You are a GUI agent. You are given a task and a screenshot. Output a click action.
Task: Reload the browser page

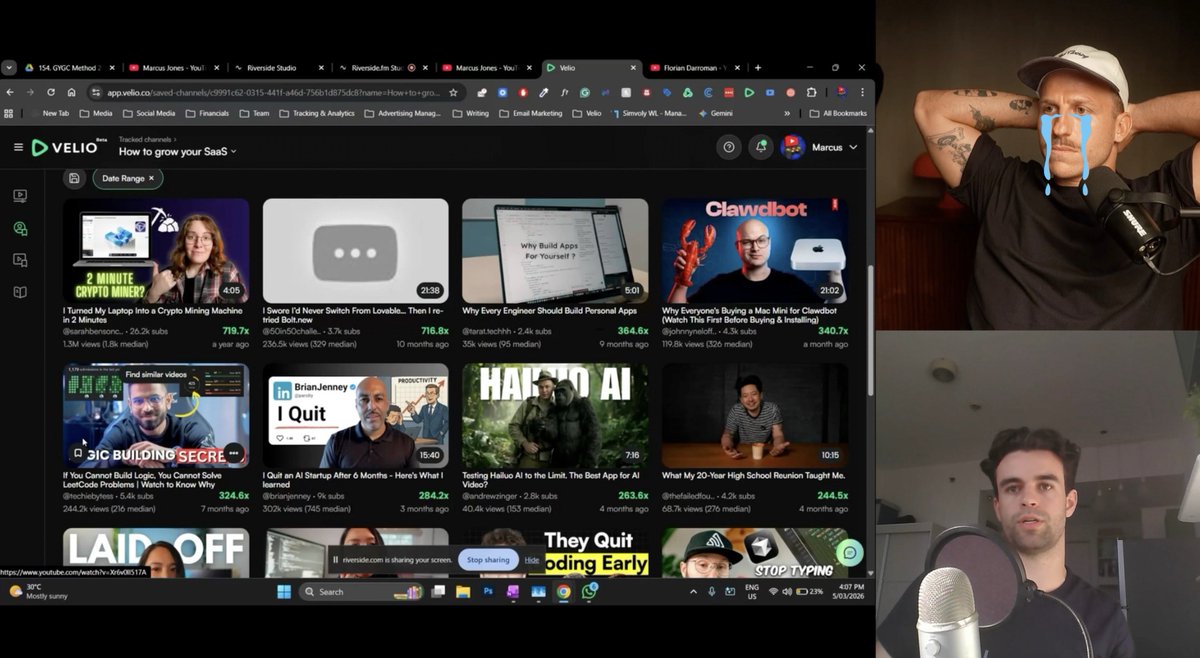(x=51, y=92)
